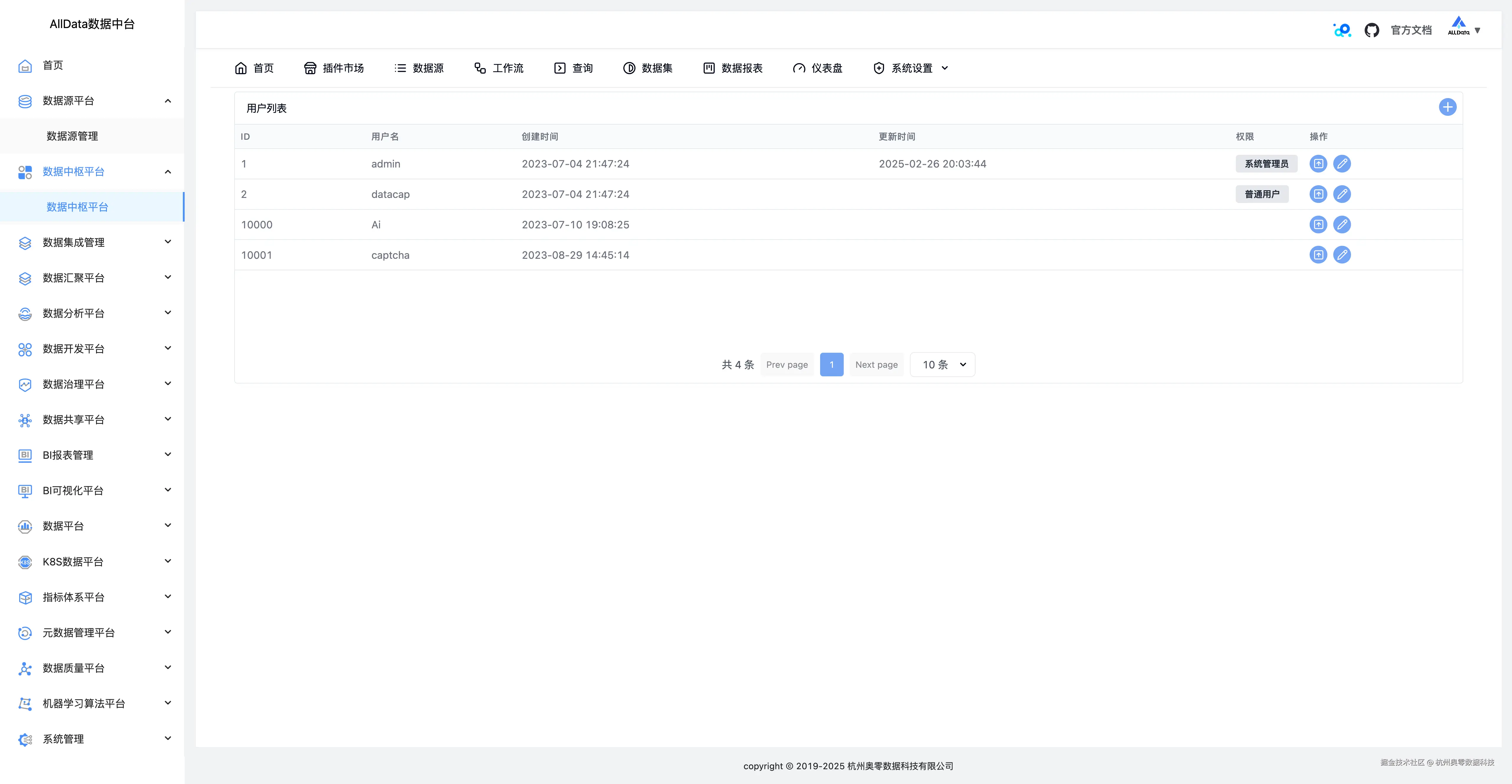Click the blue cloud icon in the header
The image size is (1512, 784).
point(1342,29)
